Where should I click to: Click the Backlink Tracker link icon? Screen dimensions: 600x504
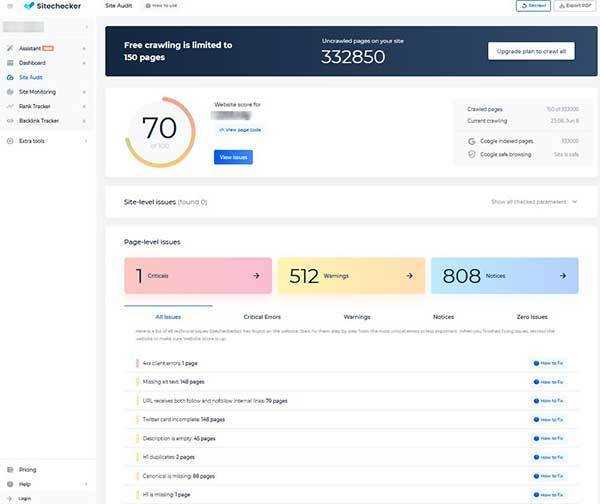click(9, 120)
